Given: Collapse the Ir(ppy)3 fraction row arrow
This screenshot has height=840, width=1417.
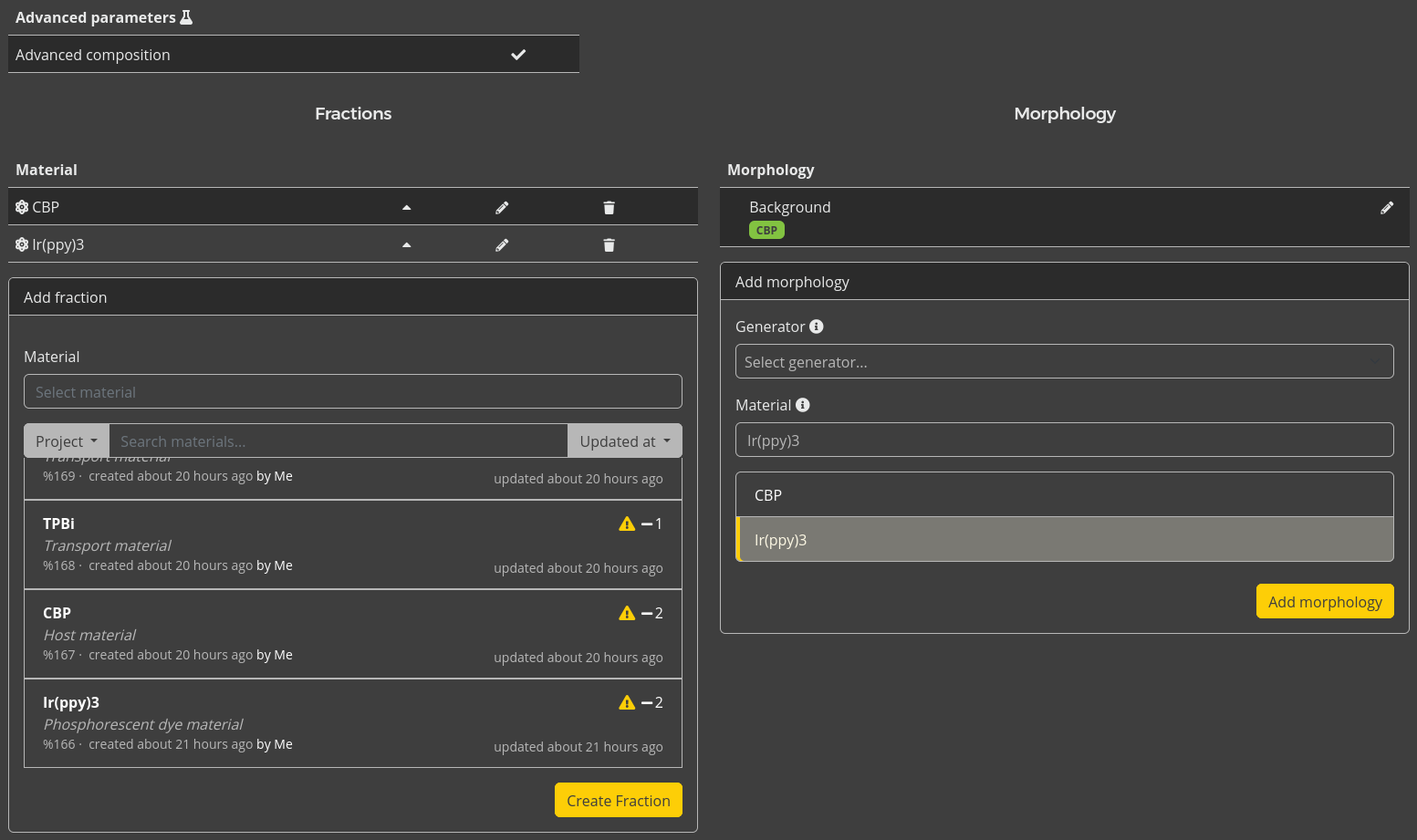Looking at the screenshot, I should (407, 245).
